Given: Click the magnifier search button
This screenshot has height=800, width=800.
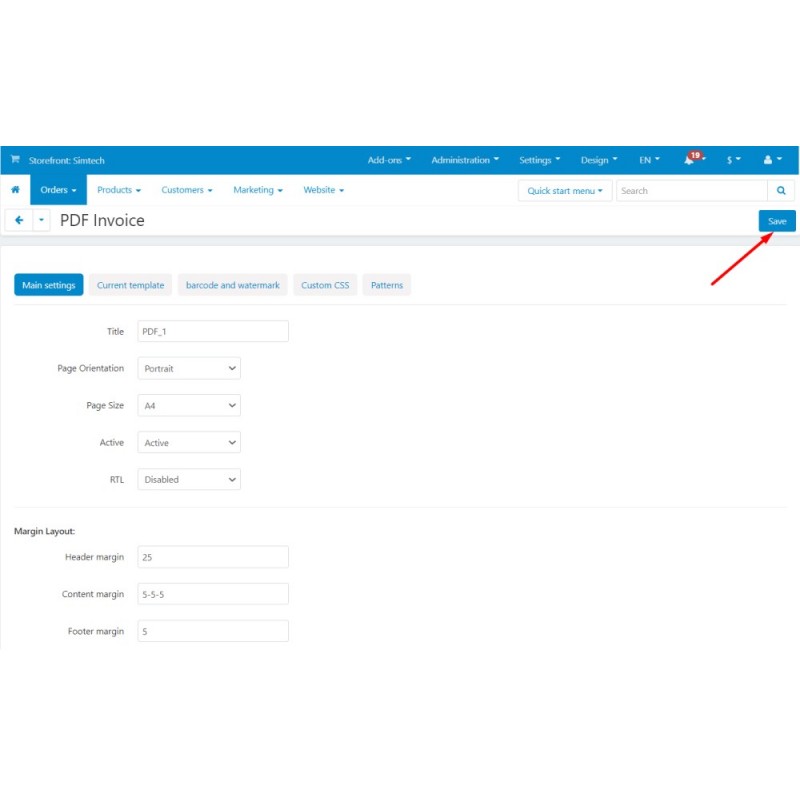Looking at the screenshot, I should click(782, 190).
